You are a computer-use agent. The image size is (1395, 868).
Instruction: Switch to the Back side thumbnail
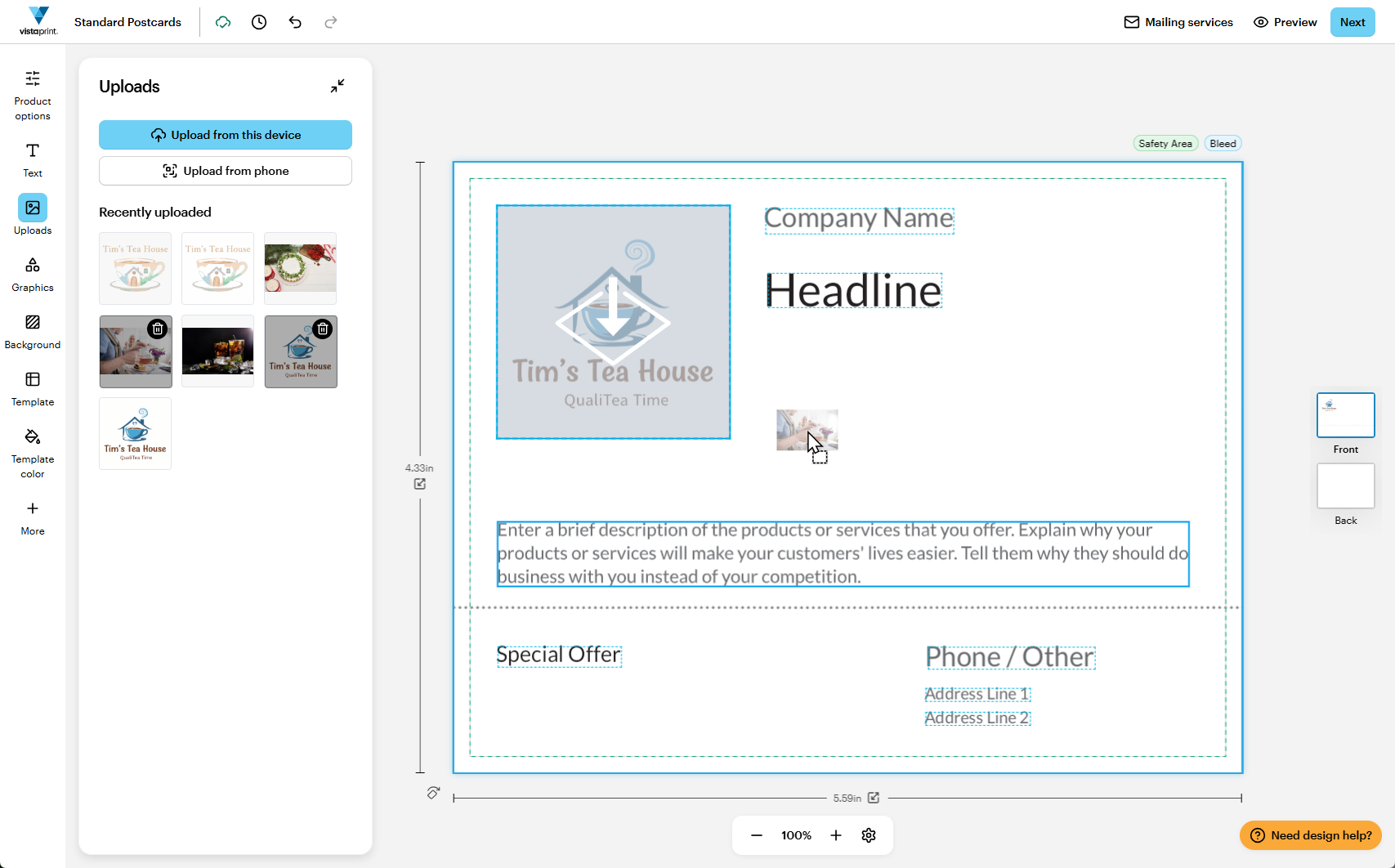pos(1346,485)
